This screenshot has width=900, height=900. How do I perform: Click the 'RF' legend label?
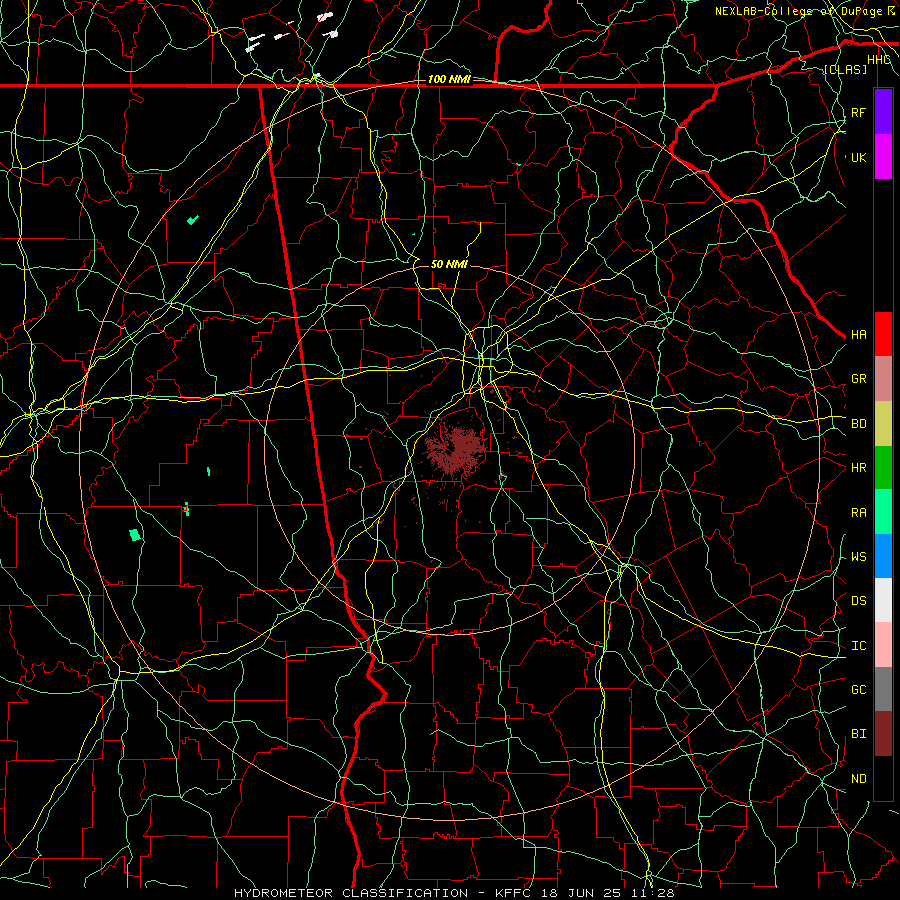(858, 112)
